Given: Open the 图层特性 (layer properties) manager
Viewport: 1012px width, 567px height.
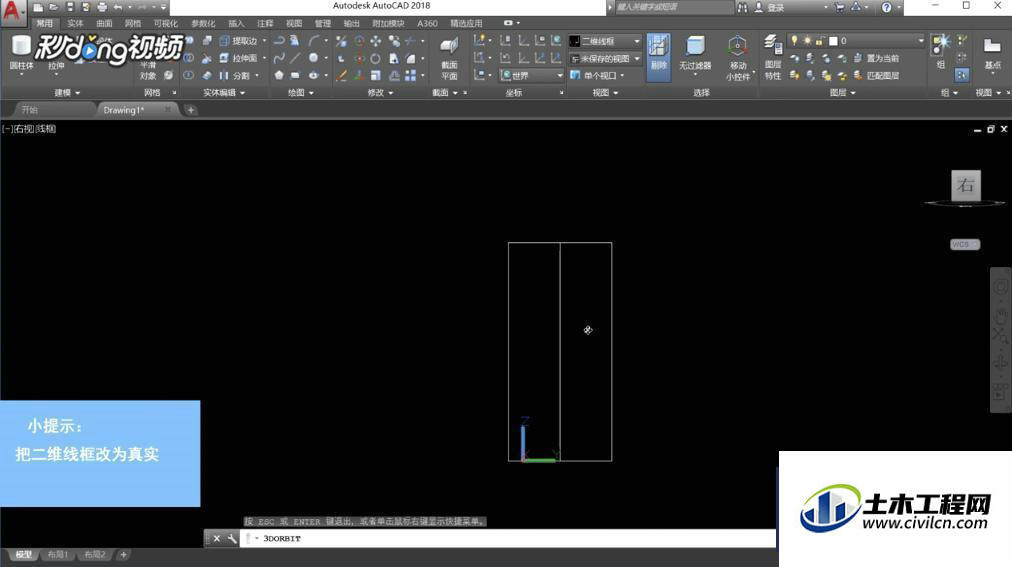Looking at the screenshot, I should [773, 57].
